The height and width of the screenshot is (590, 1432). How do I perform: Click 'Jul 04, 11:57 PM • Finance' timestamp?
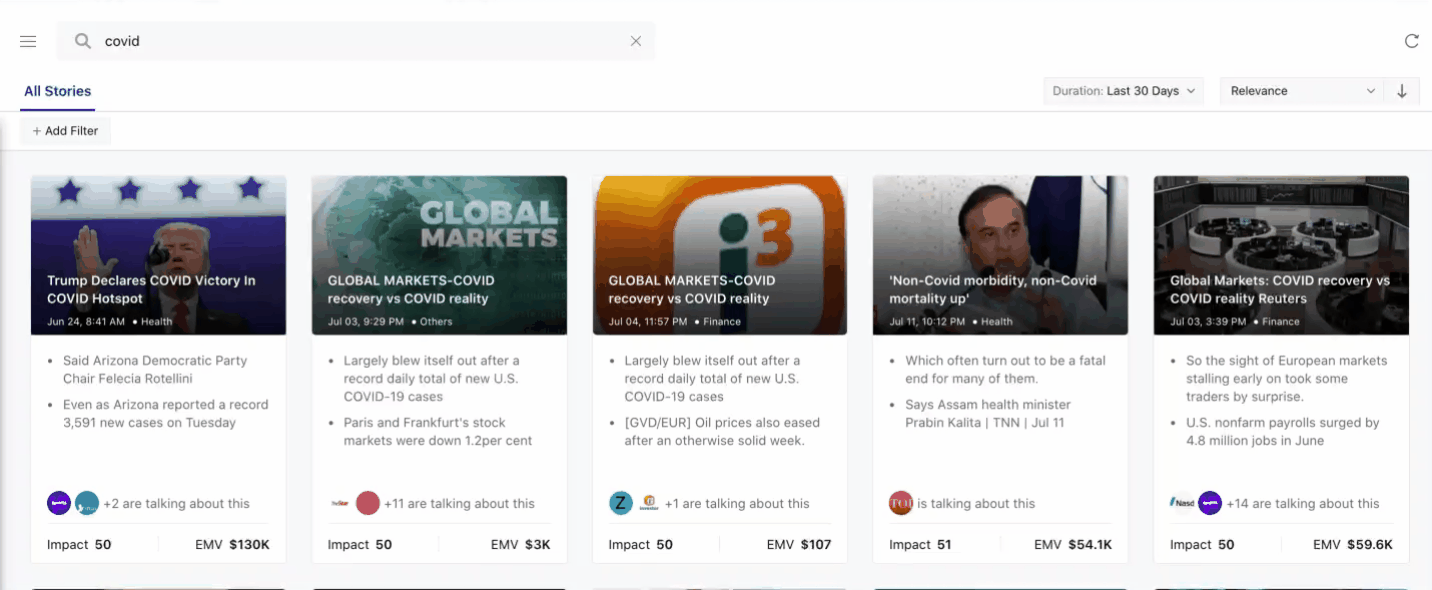tap(675, 322)
